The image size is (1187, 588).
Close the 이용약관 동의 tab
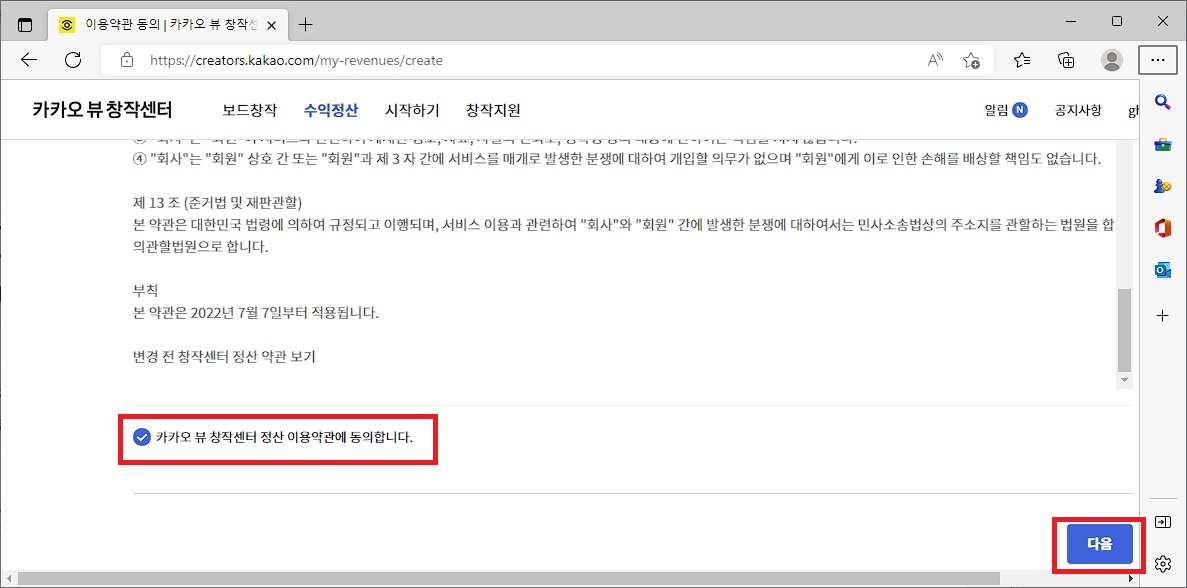coord(273,25)
